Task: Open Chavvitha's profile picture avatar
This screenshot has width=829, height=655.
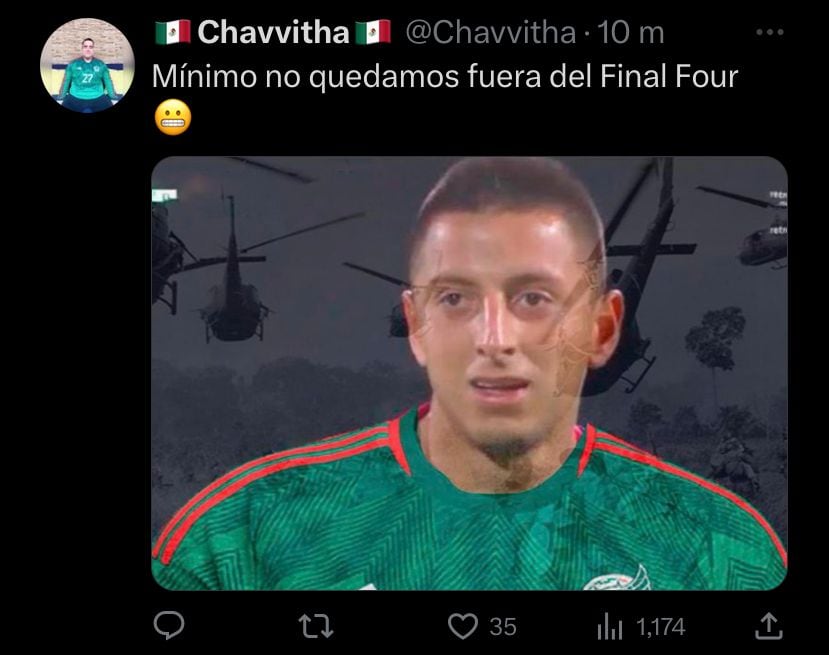Action: (x=87, y=66)
